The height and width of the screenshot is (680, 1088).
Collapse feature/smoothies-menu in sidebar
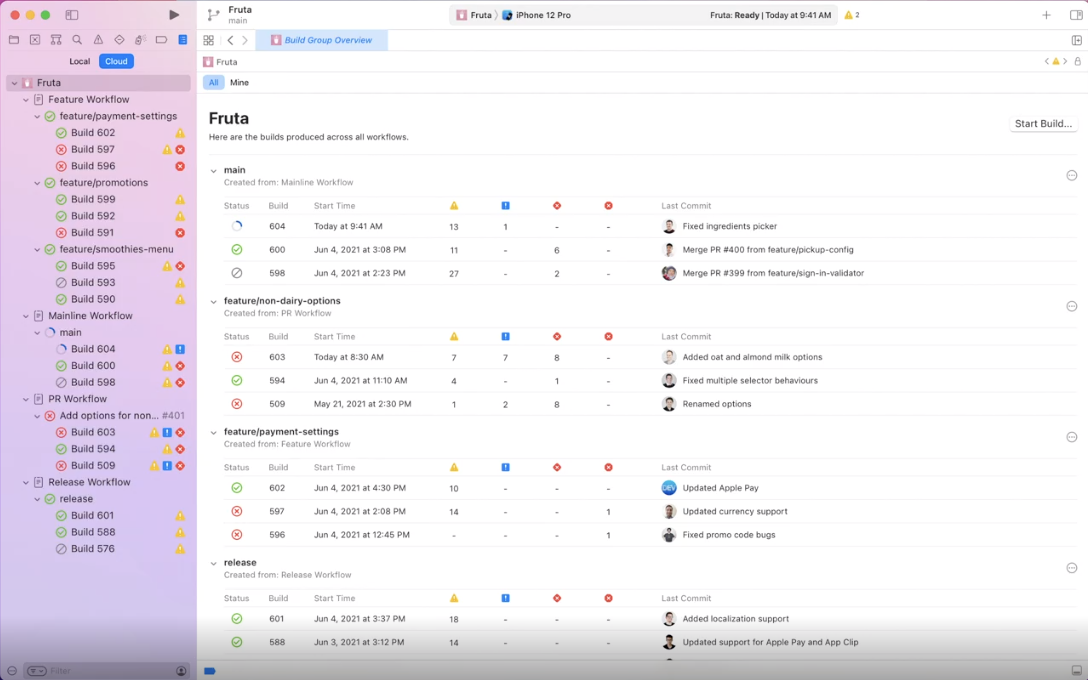pyautogui.click(x=37, y=249)
